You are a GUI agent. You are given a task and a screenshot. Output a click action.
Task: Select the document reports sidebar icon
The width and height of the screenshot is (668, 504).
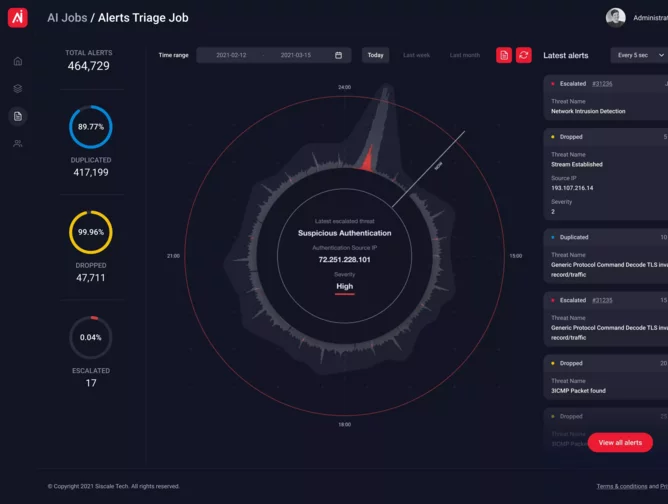(x=18, y=116)
